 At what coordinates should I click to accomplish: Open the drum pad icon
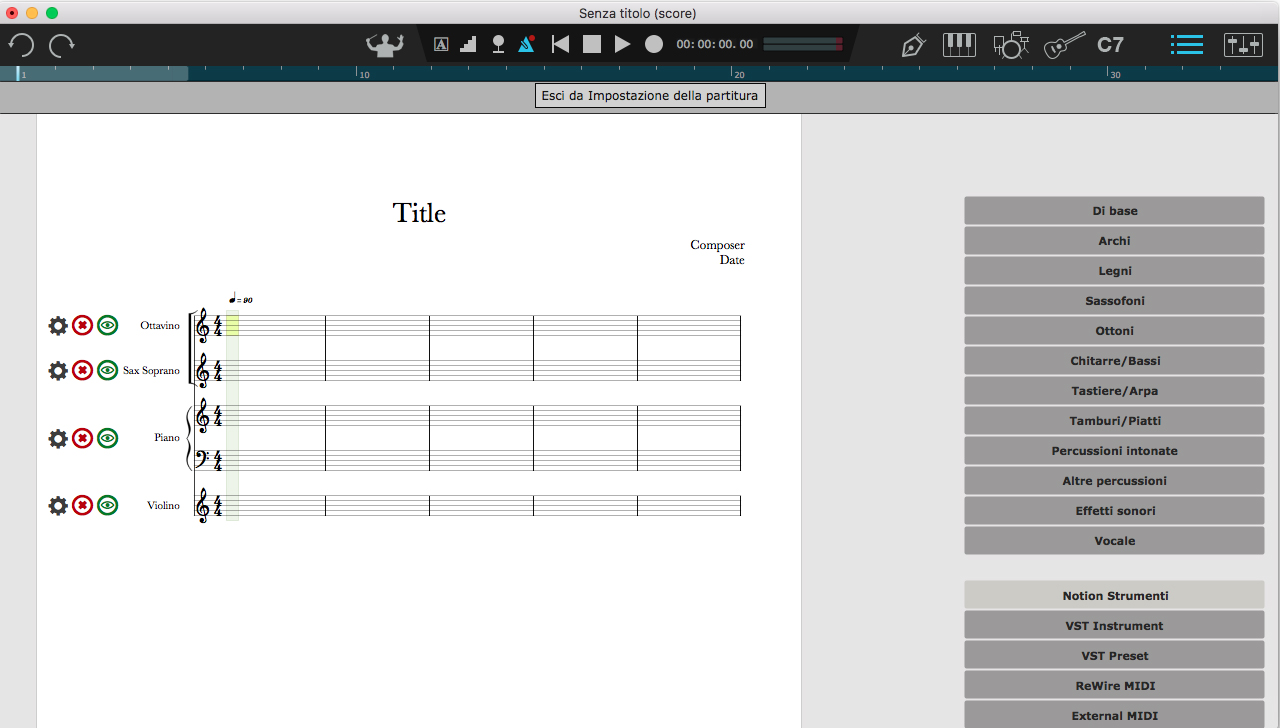click(x=1011, y=45)
